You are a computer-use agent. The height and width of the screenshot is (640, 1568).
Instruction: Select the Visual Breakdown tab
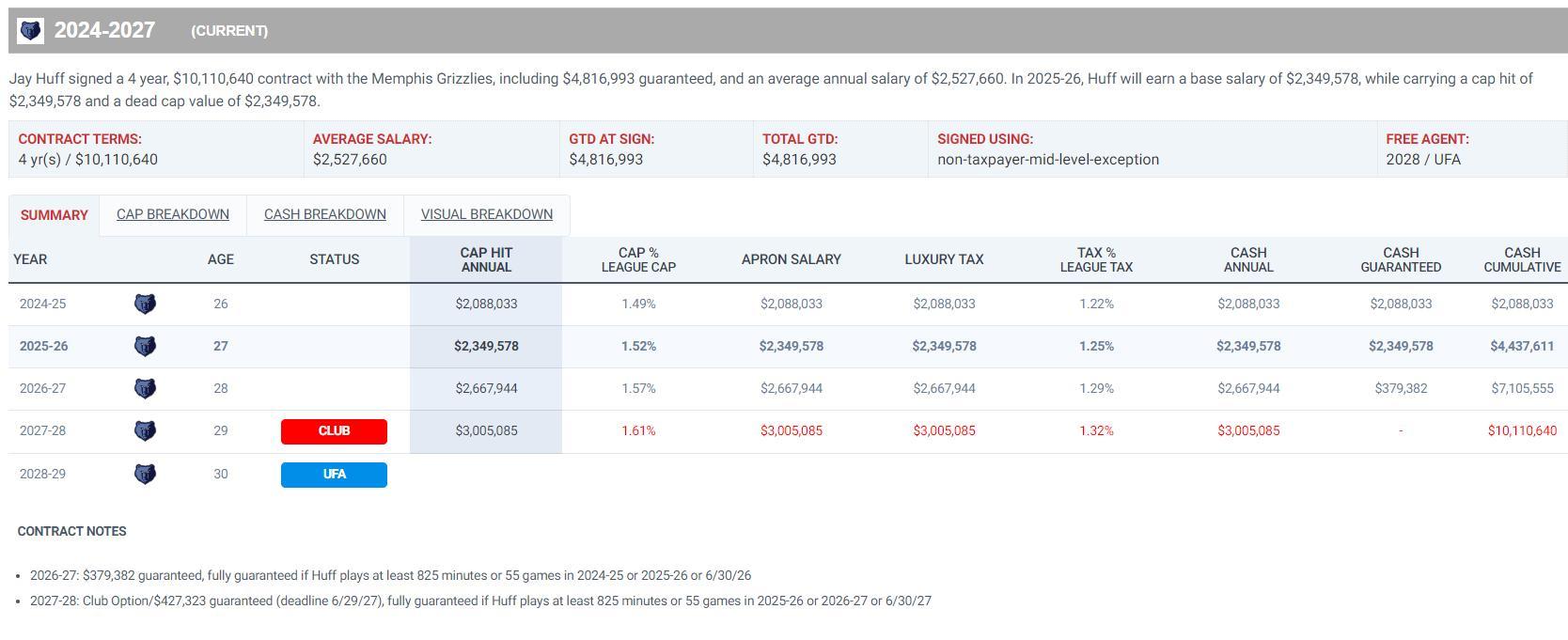coord(486,214)
